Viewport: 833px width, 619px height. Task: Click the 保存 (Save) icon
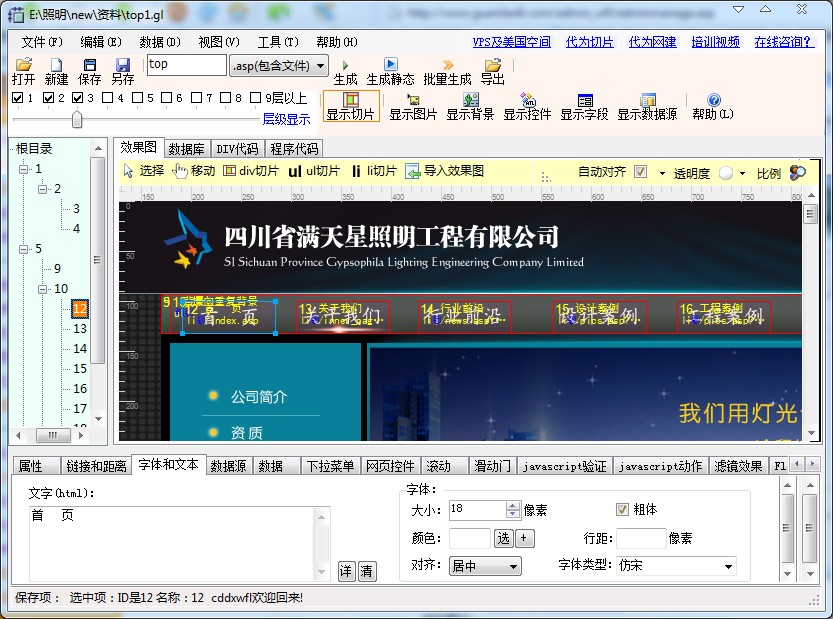coord(90,65)
